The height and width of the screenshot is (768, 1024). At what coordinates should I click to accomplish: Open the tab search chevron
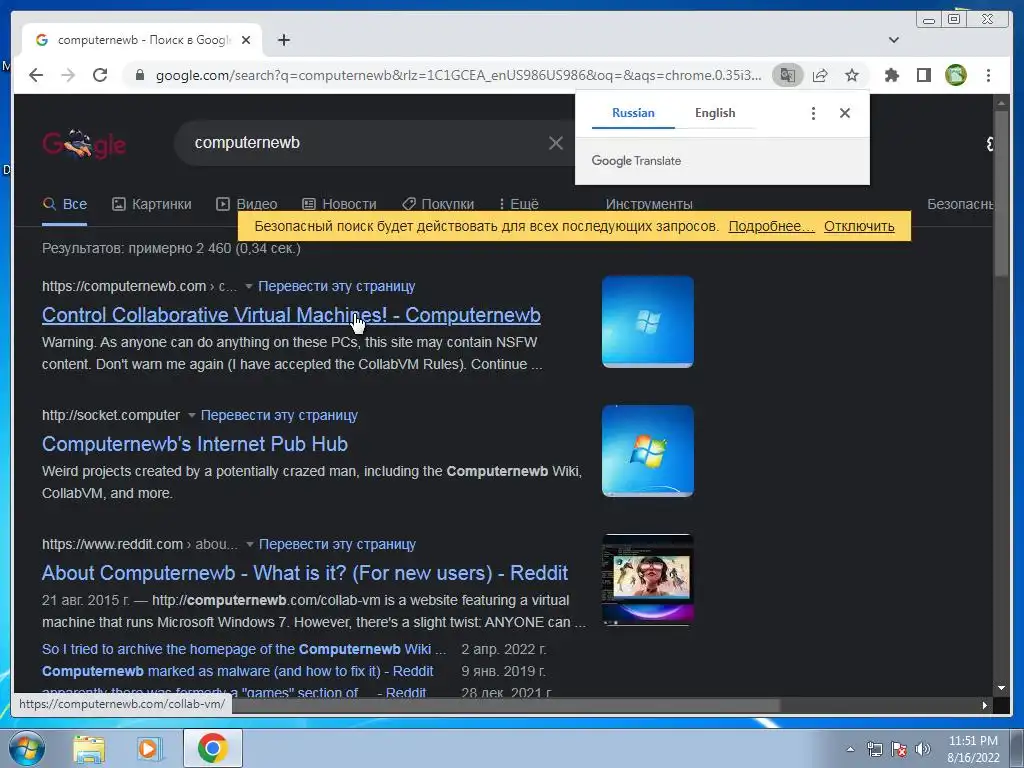click(894, 40)
